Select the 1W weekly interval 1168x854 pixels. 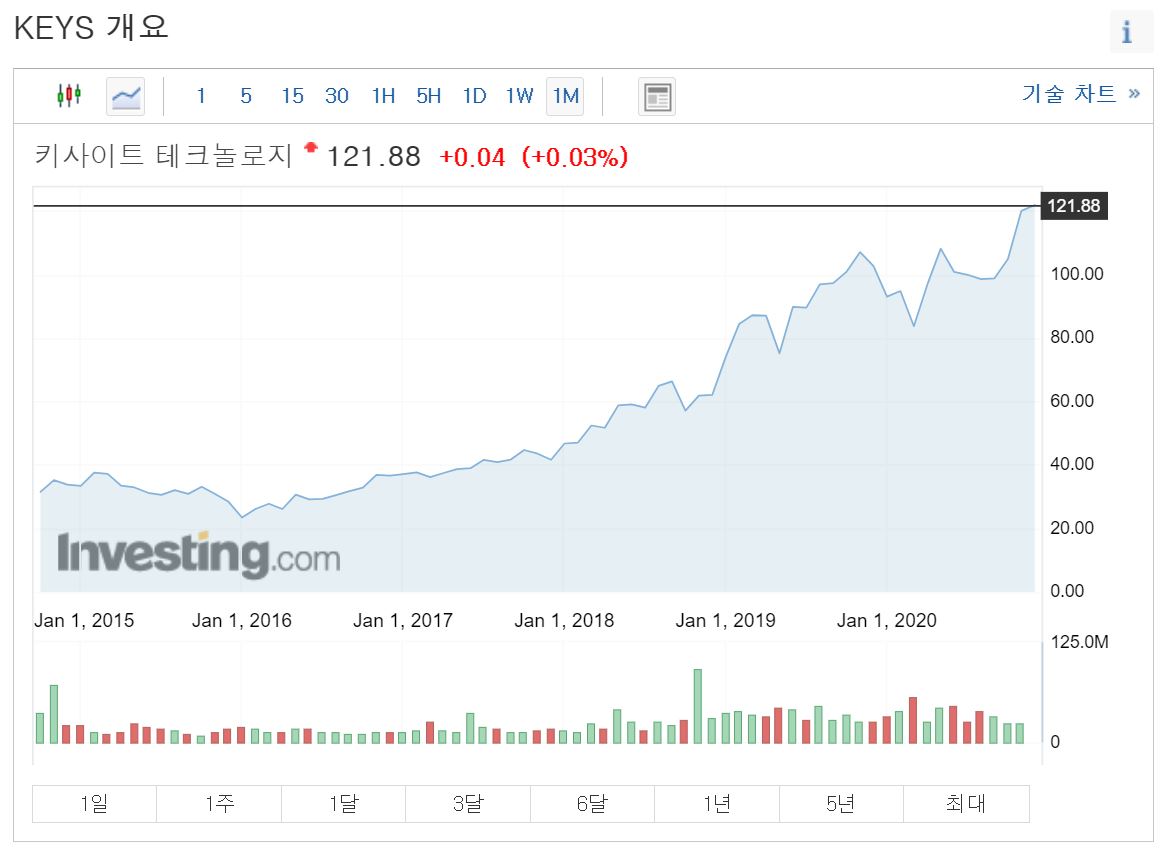519,96
